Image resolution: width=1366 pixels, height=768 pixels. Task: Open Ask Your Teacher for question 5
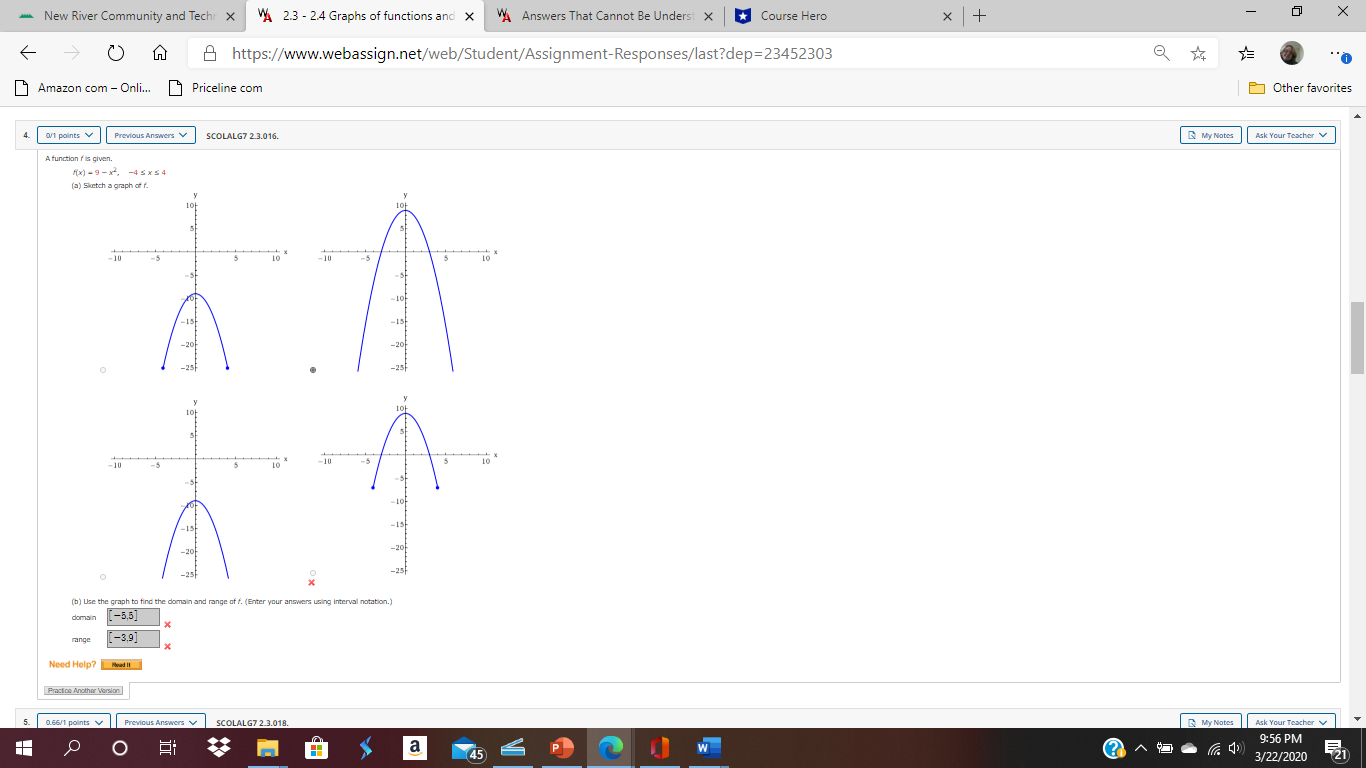click(x=1291, y=722)
